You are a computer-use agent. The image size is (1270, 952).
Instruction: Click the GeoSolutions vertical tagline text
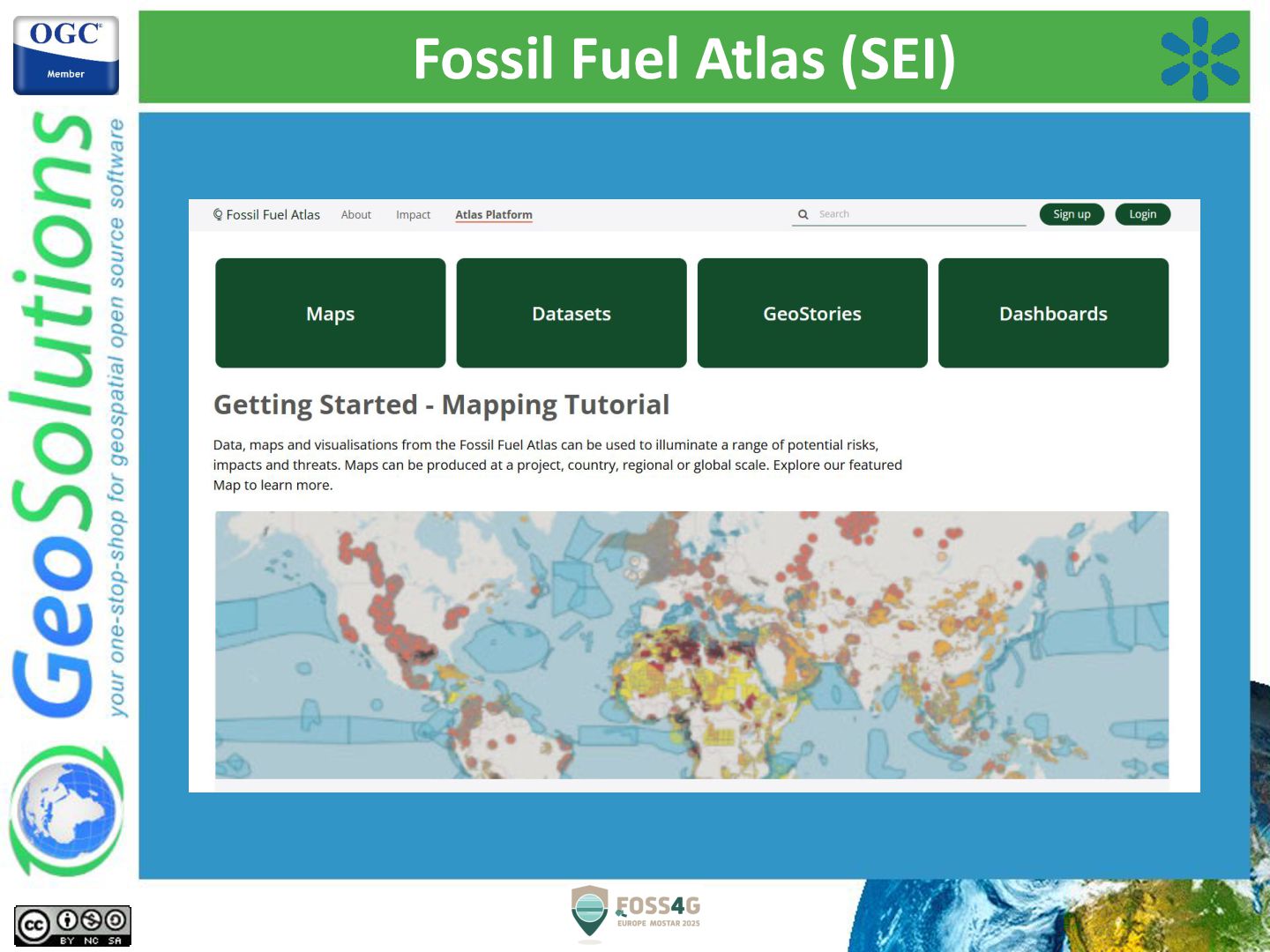[x=116, y=419]
